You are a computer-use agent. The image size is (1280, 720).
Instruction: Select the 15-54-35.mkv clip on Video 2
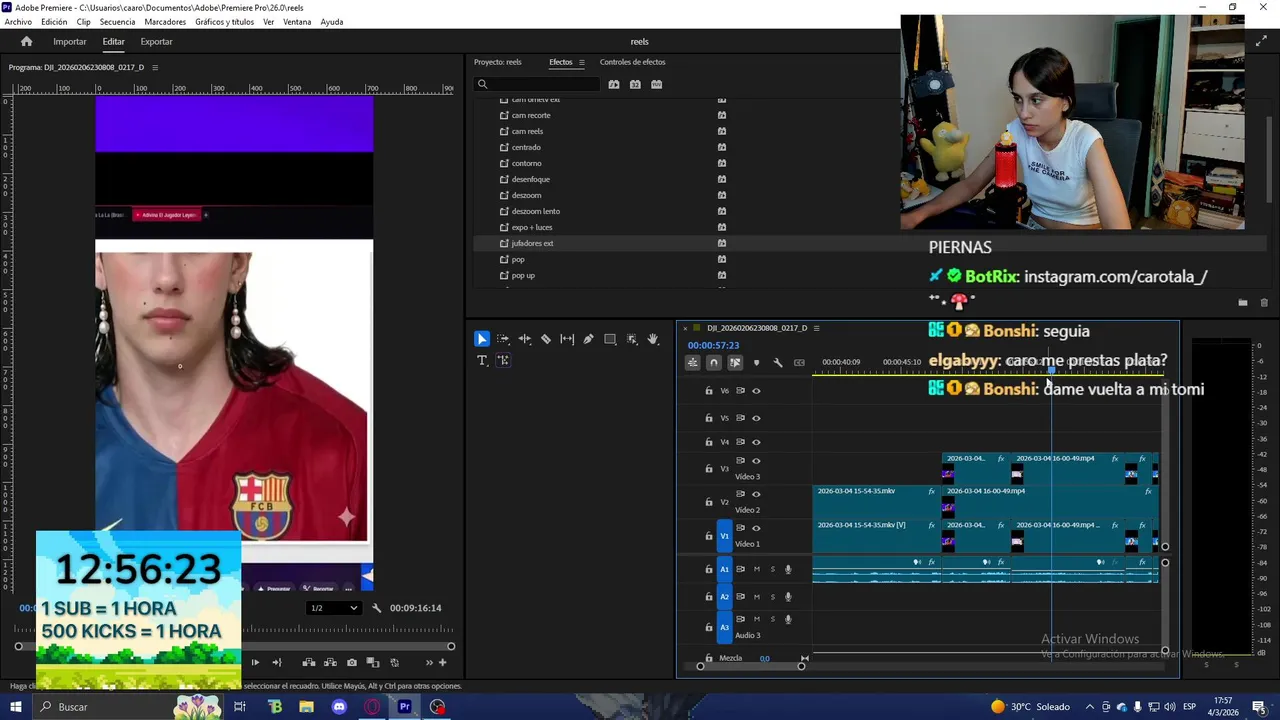coord(876,502)
